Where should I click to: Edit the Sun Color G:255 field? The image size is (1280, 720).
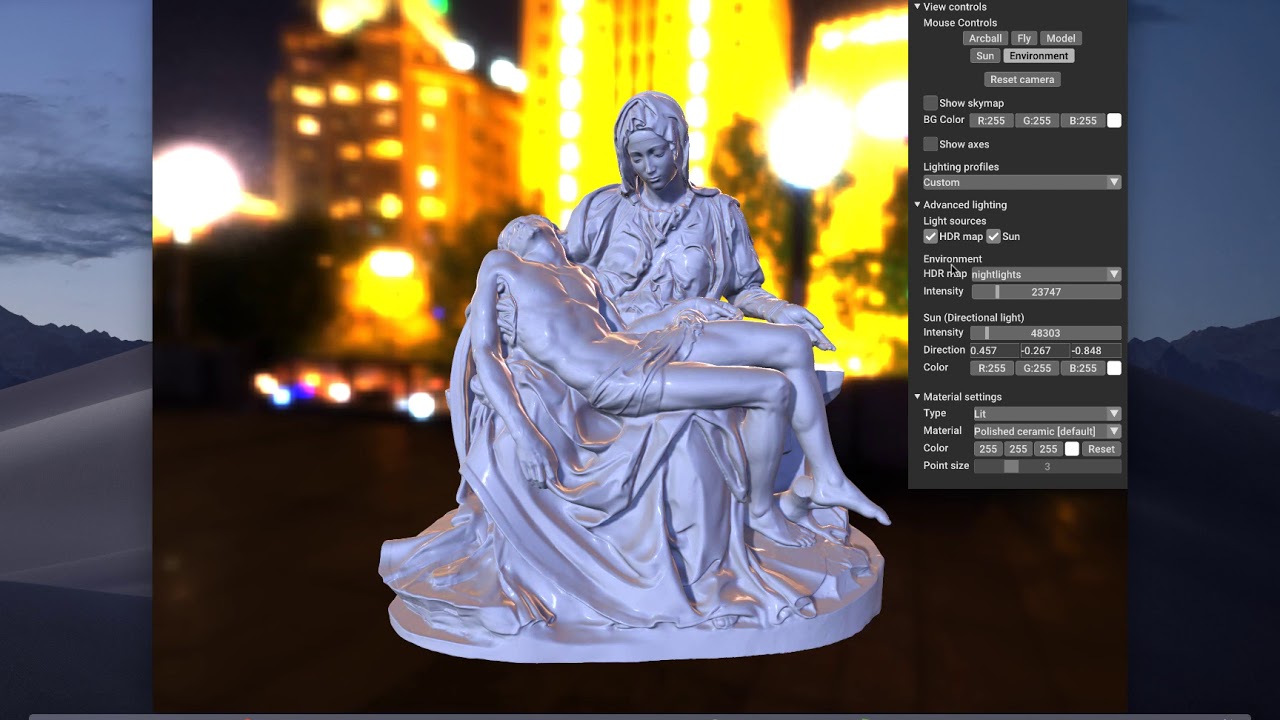point(1037,368)
